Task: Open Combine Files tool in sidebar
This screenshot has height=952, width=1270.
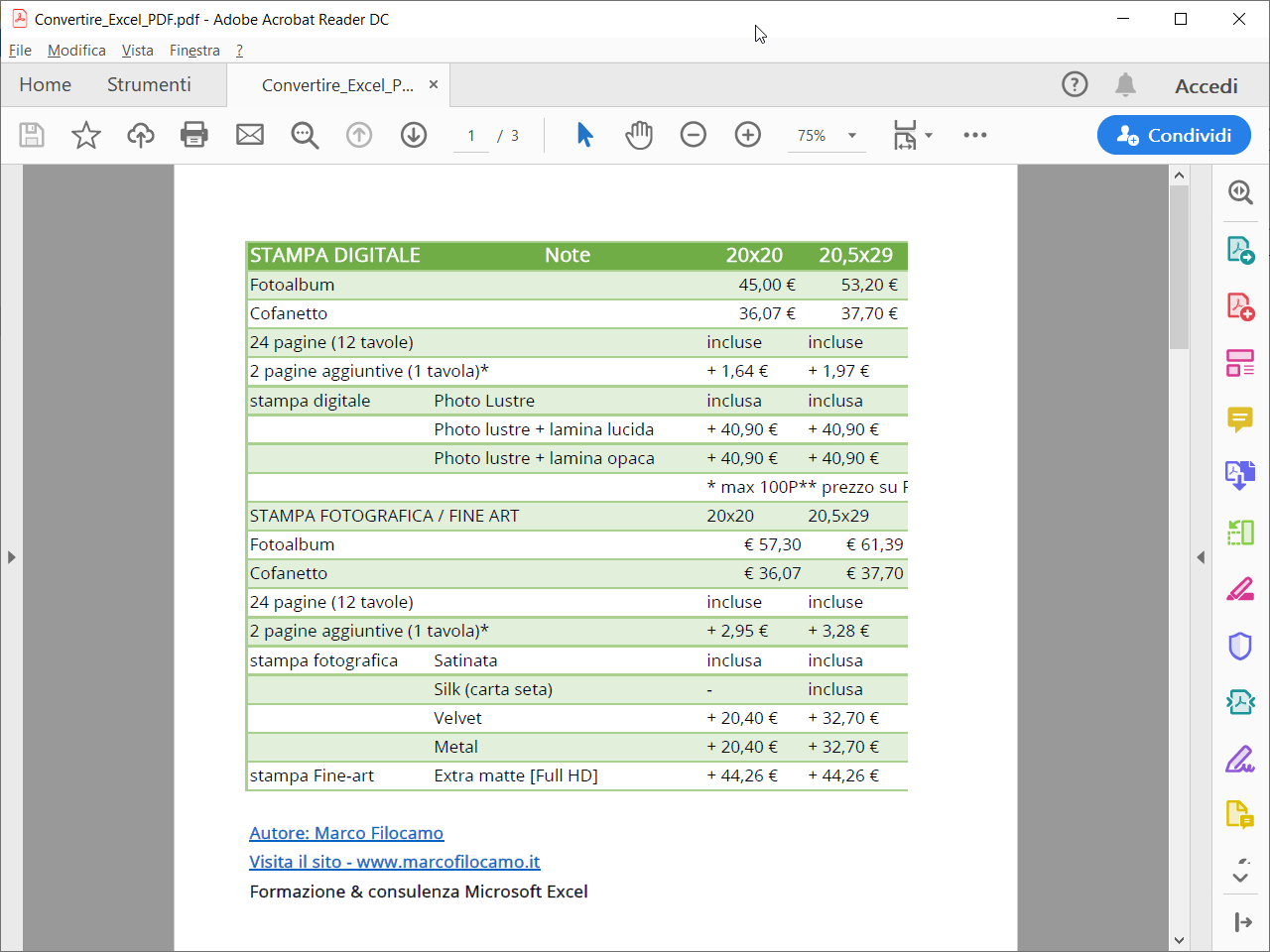Action: [1240, 476]
